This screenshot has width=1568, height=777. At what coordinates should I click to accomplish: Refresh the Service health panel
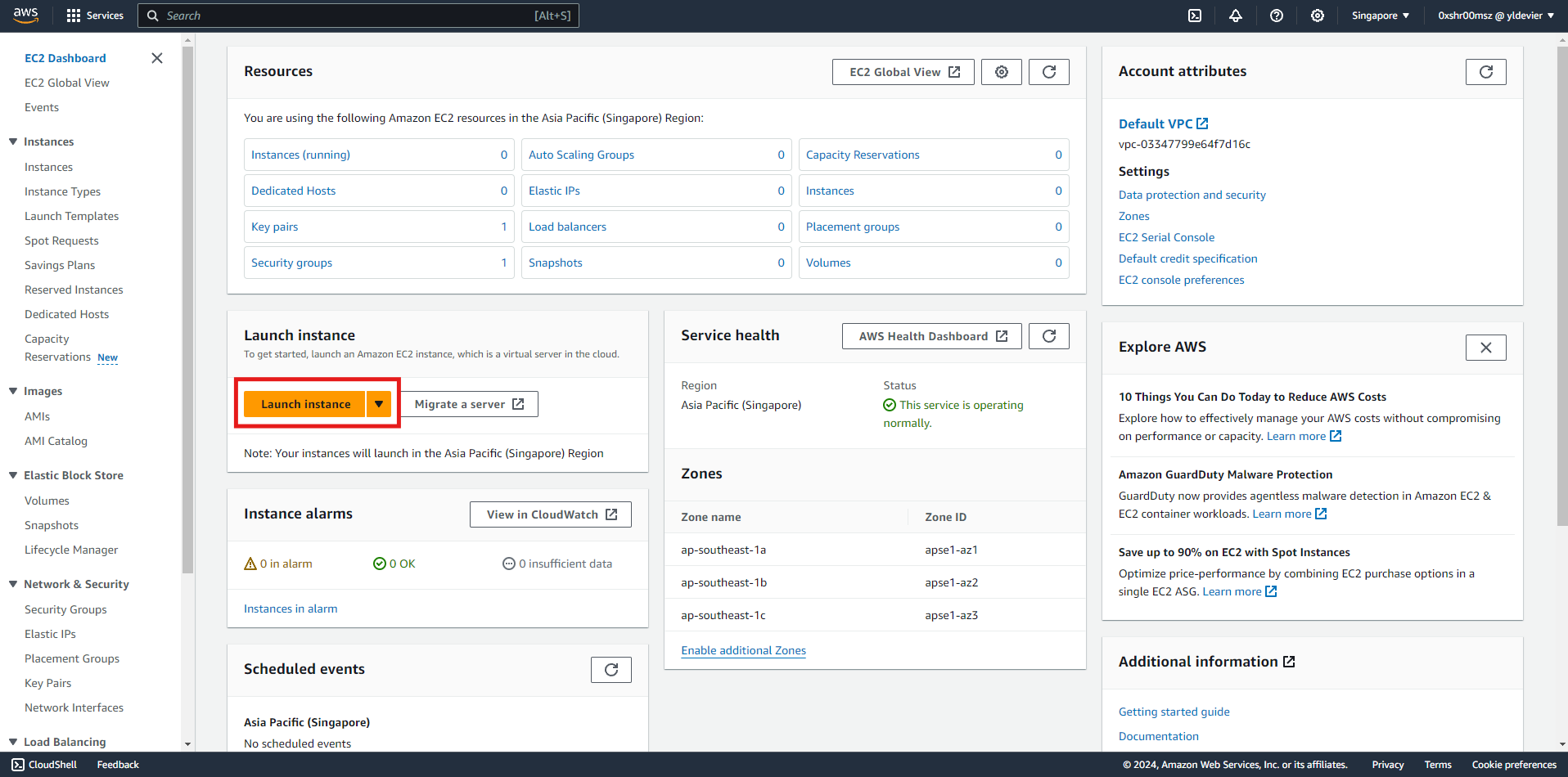click(1049, 336)
